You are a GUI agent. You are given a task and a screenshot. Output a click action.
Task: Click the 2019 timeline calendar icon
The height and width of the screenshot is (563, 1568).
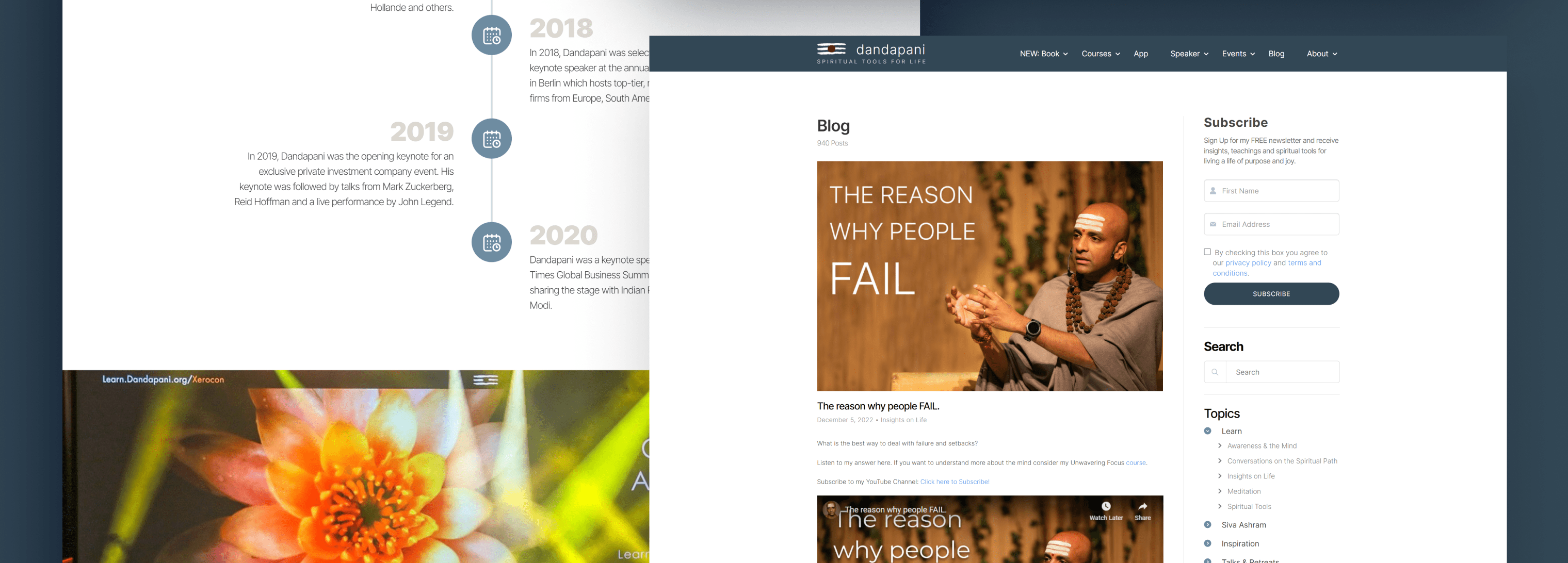(491, 139)
